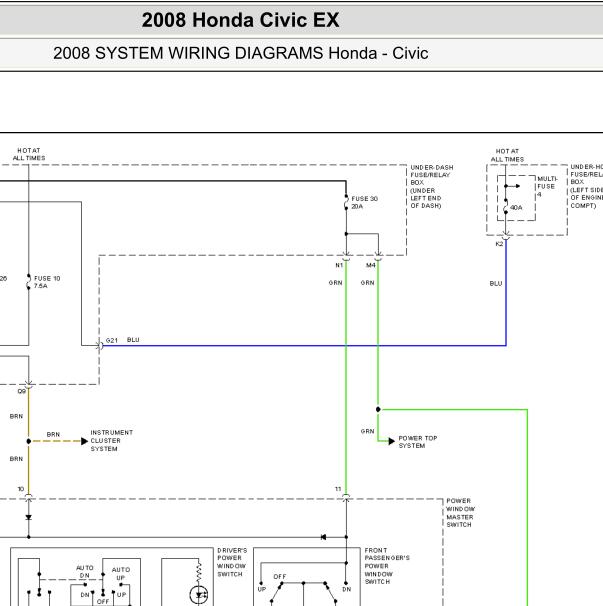The image size is (603, 606).
Task: Click the diode symbol left of pin 11 line
Action: click(324, 537)
